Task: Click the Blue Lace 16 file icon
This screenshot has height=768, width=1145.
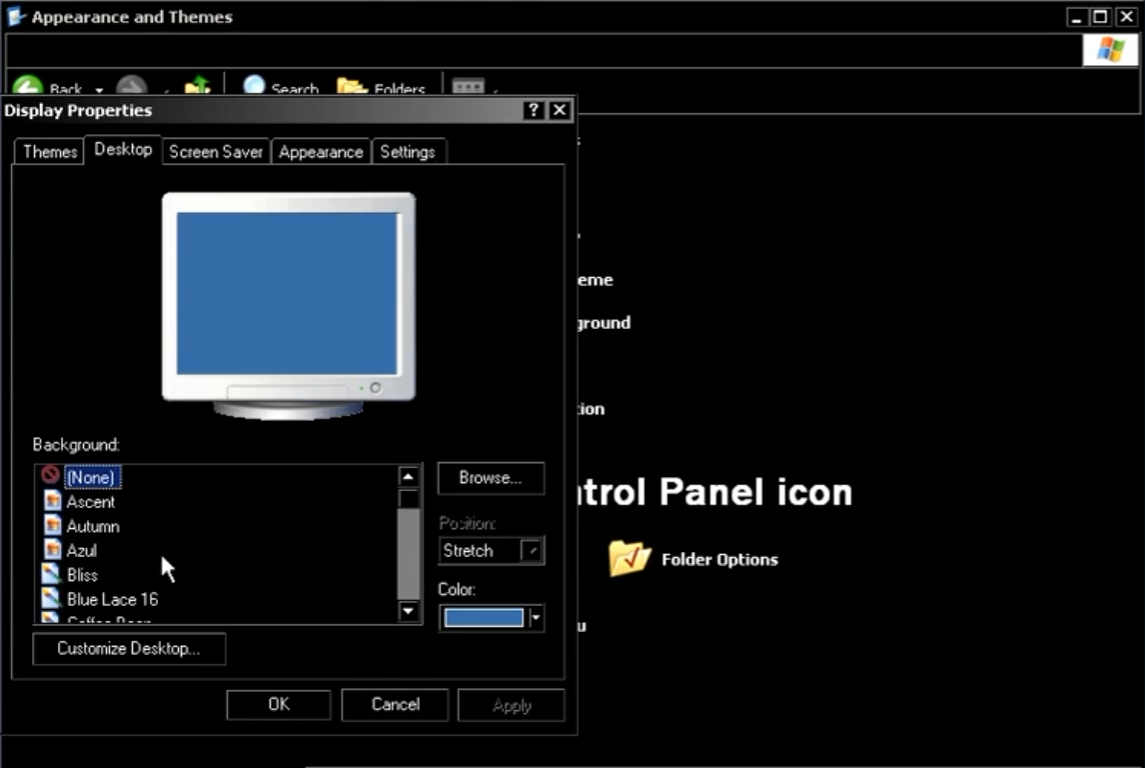Action: 50,598
